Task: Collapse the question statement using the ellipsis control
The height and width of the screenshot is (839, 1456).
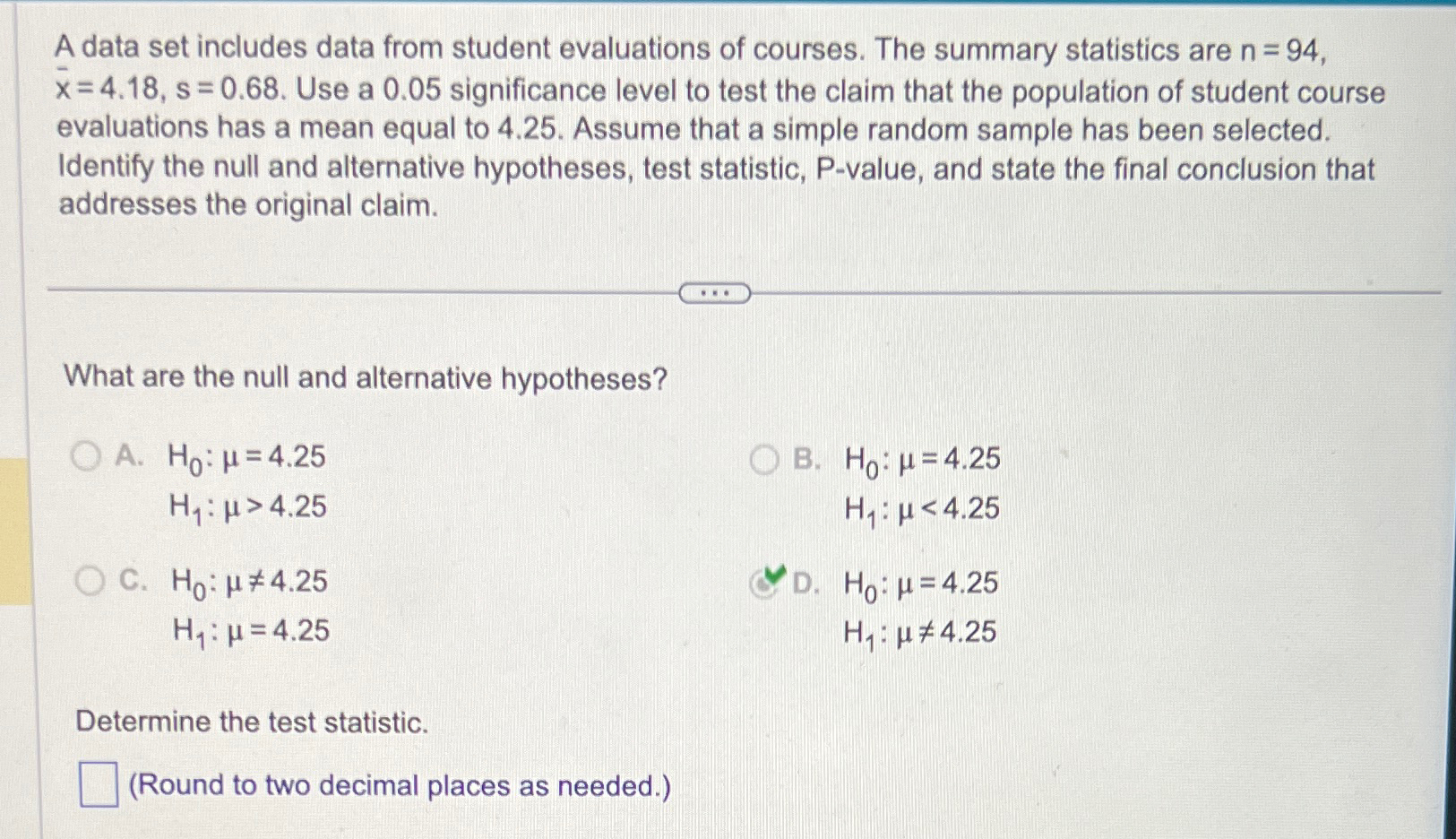Action: pos(714,291)
